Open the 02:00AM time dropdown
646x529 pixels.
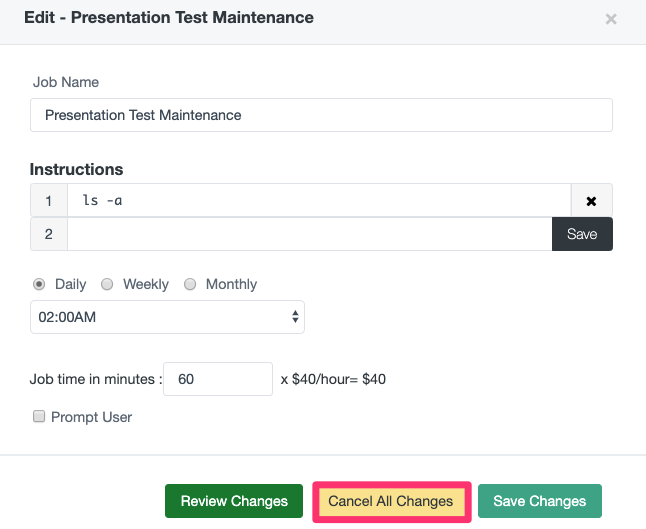coord(167,317)
